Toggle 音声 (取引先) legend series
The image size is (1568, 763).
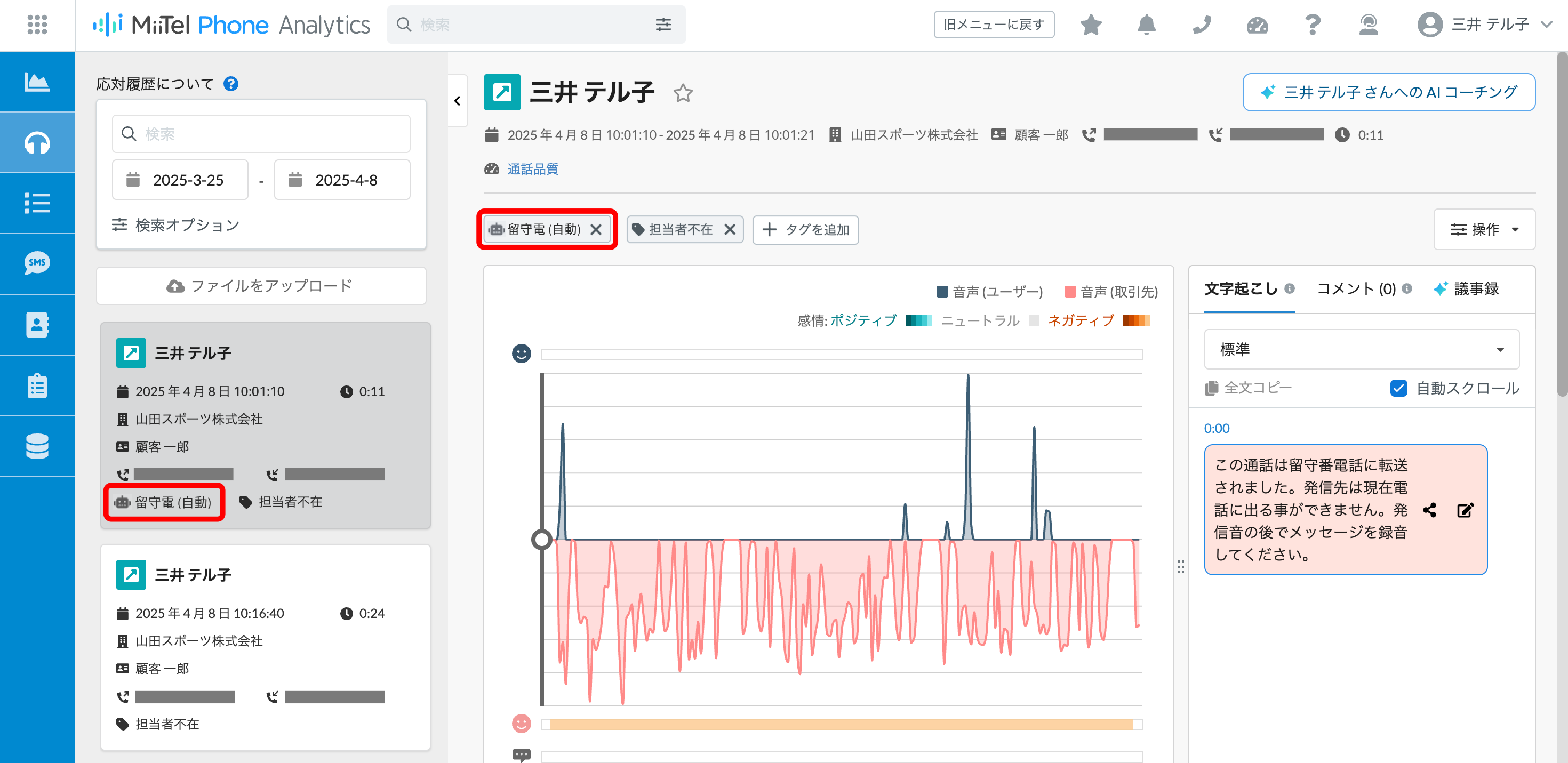pos(1110,292)
